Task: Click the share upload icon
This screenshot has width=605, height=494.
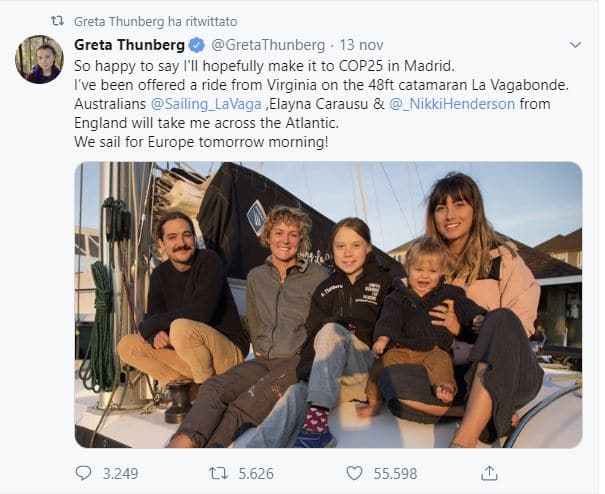Action: point(489,472)
